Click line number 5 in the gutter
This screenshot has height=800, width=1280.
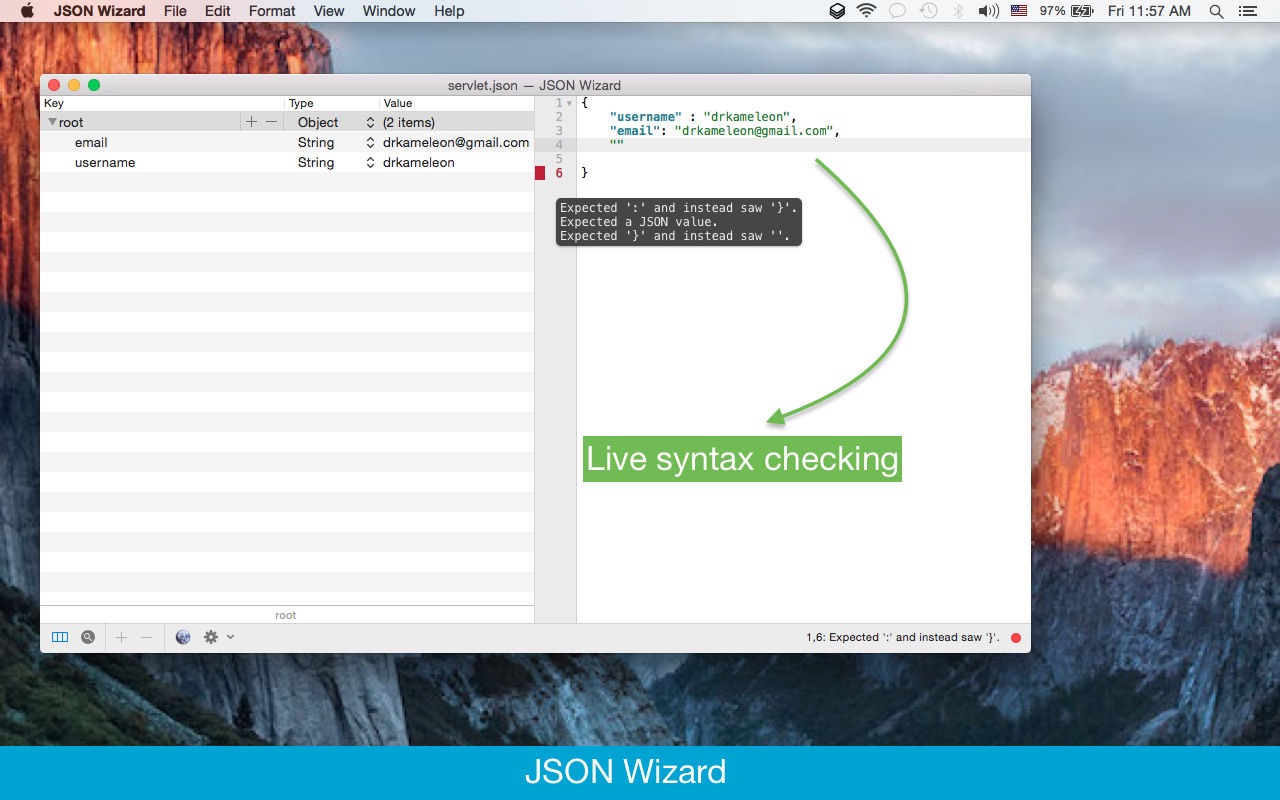[559, 159]
